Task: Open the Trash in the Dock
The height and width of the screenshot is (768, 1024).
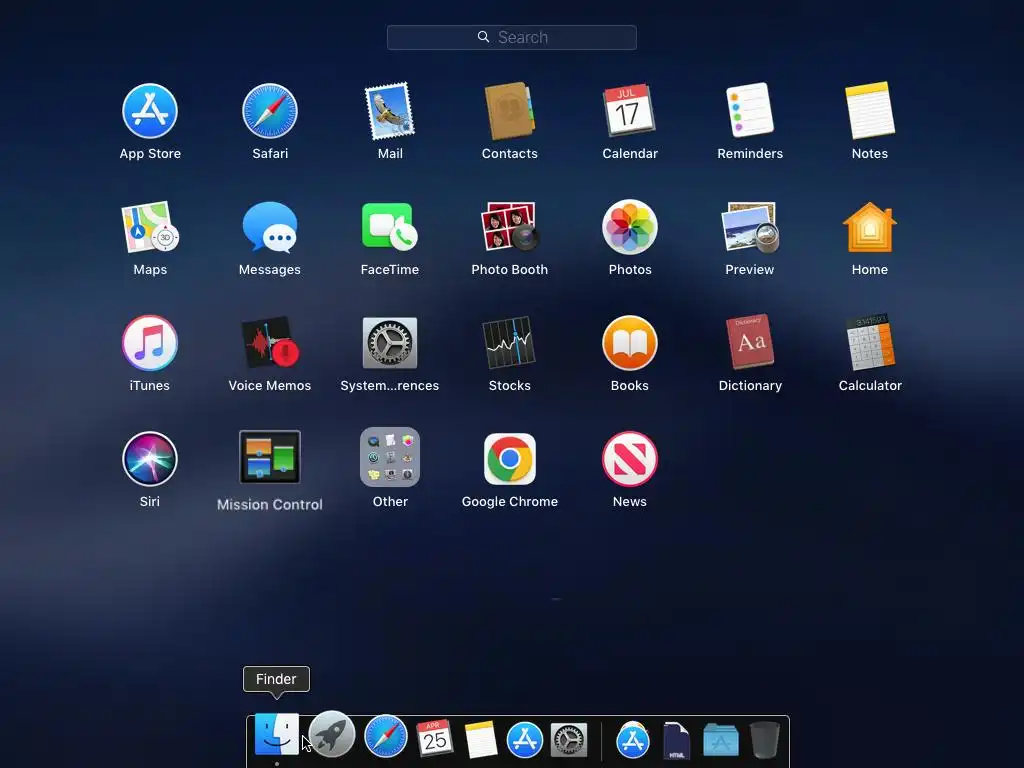Action: pos(764,739)
